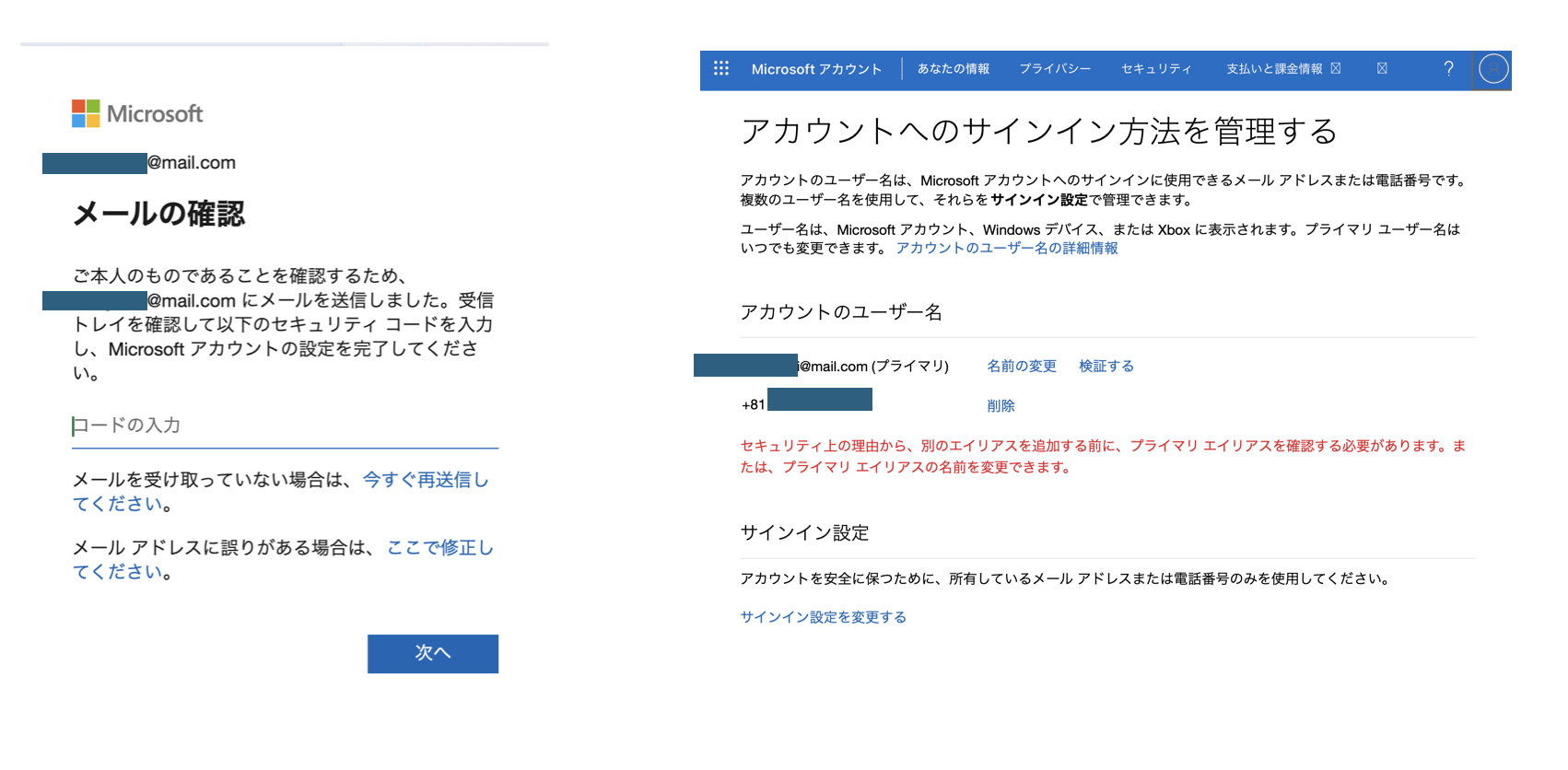Screen dimensions: 1568x770
Task: Open the あなたの情報 tab
Action: (x=953, y=69)
